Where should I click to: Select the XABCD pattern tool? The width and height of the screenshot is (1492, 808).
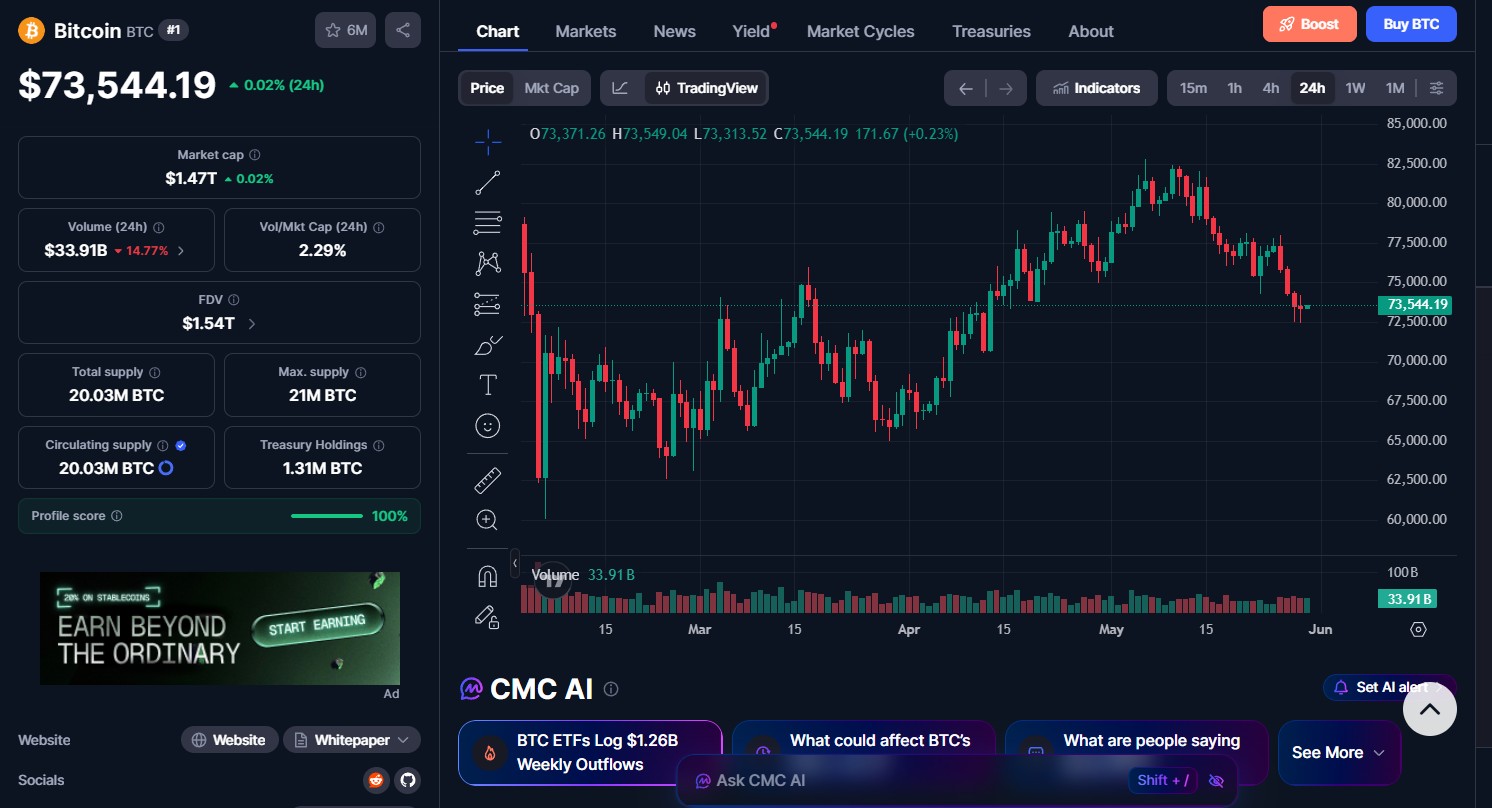click(x=488, y=263)
